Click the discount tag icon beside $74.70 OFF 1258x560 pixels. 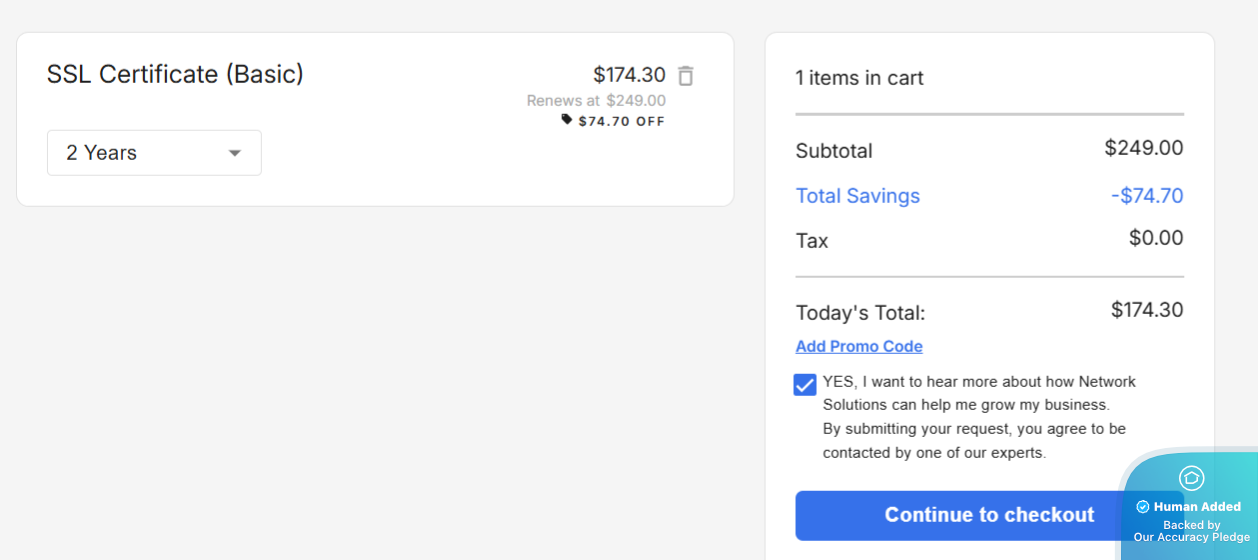[x=567, y=119]
